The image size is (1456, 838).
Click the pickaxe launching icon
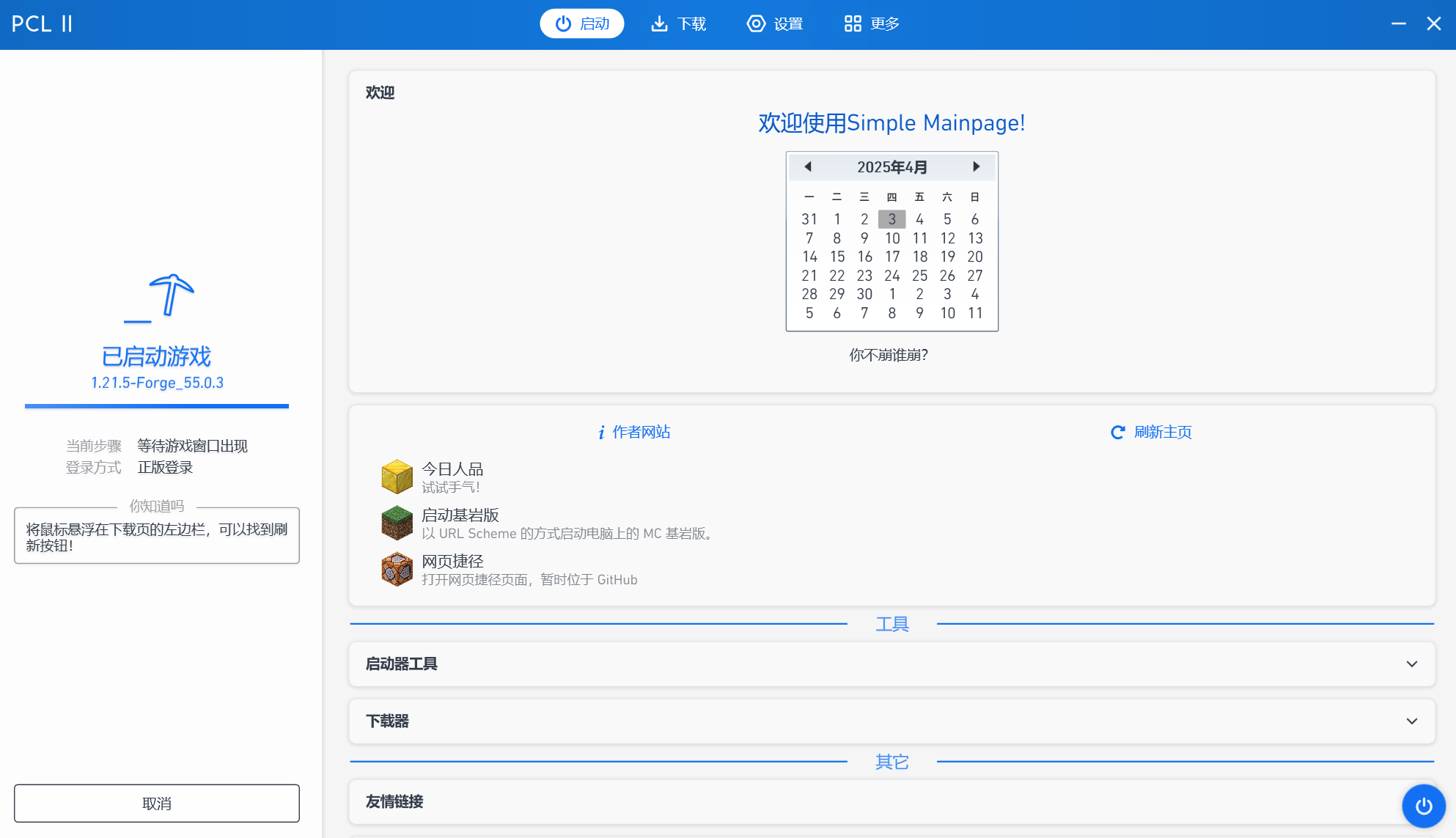(159, 298)
